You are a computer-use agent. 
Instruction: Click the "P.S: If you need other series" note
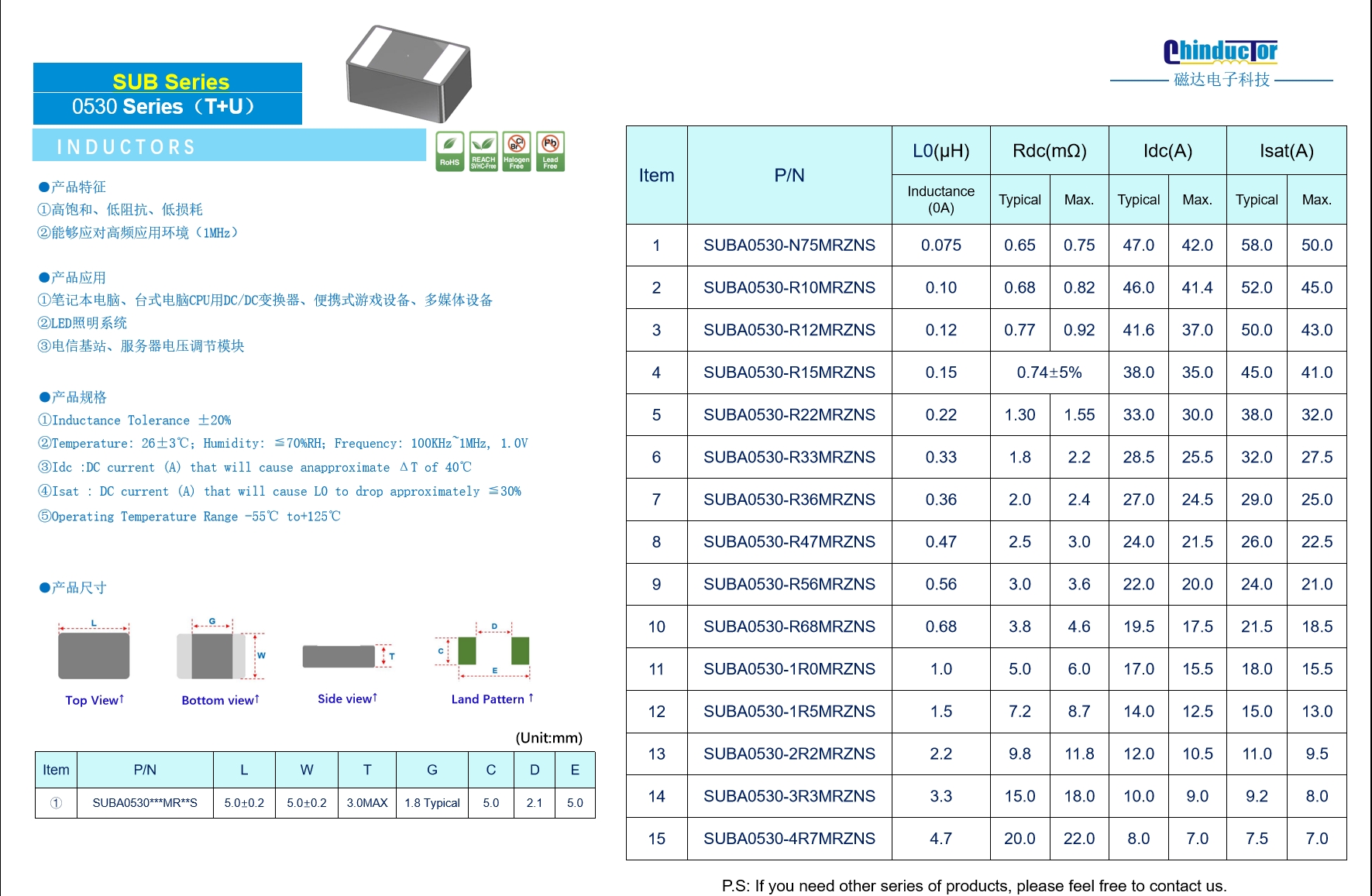(974, 886)
